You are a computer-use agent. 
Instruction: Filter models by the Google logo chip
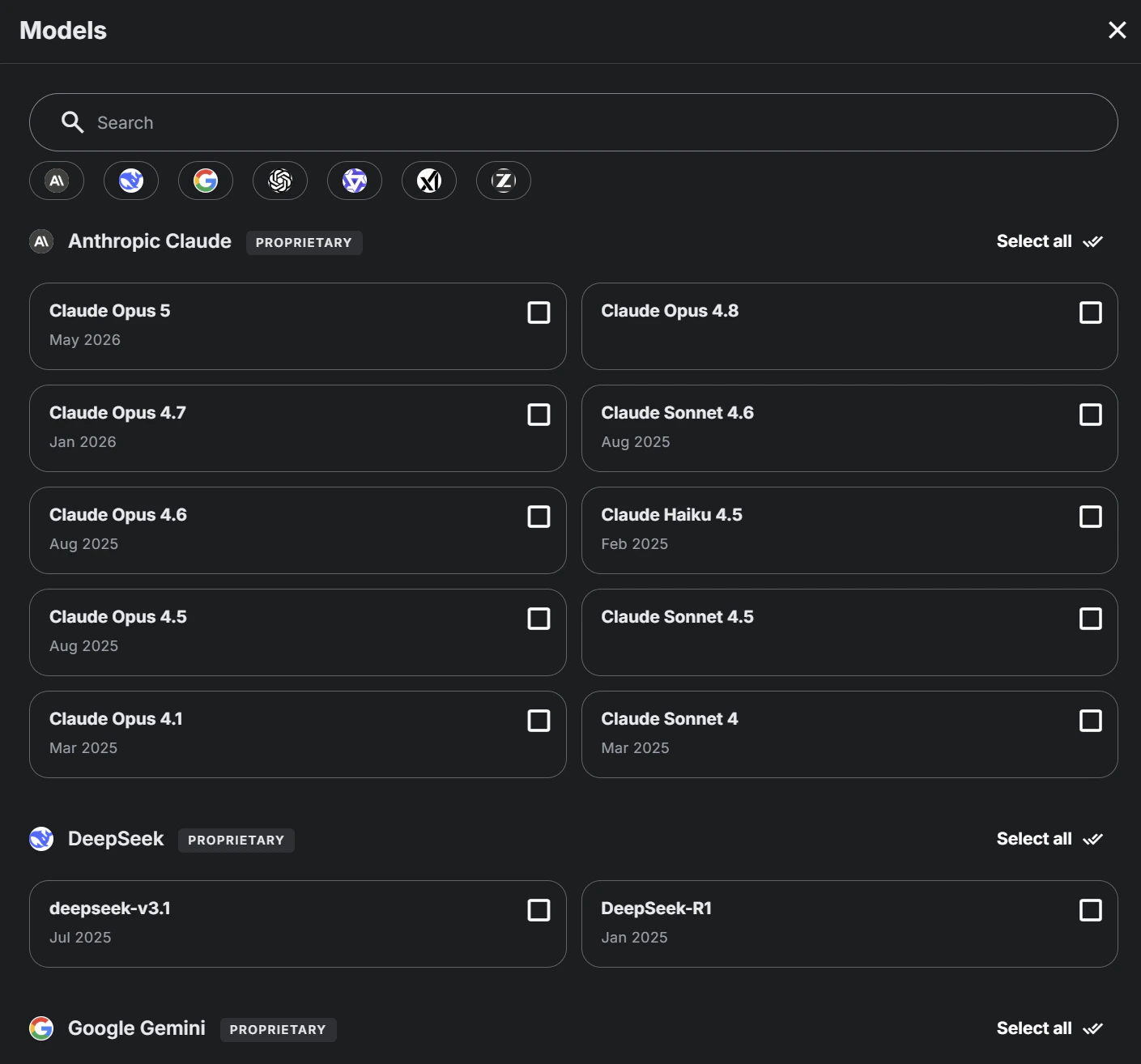206,181
